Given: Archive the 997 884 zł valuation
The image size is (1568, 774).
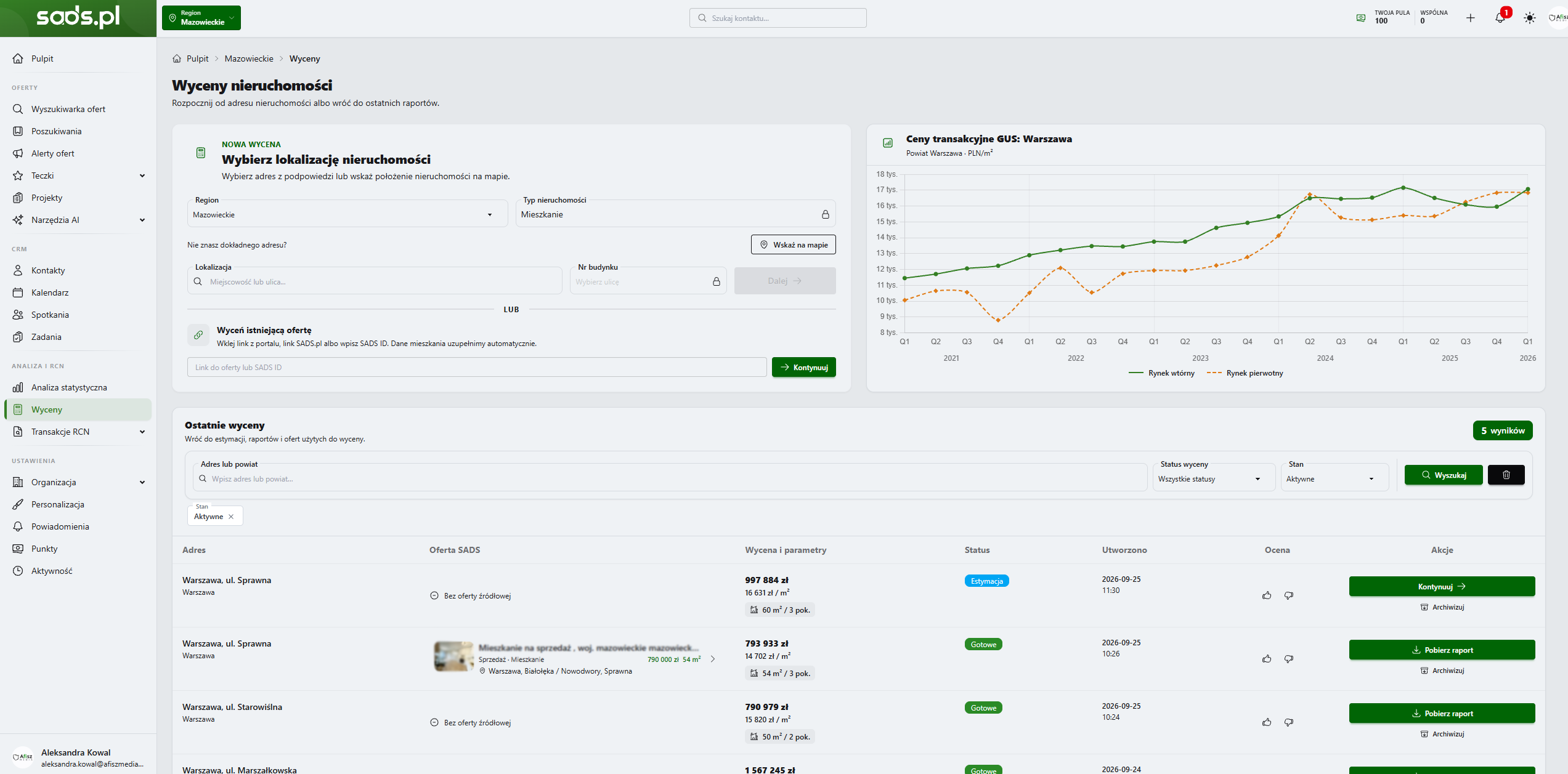Looking at the screenshot, I should point(1442,607).
